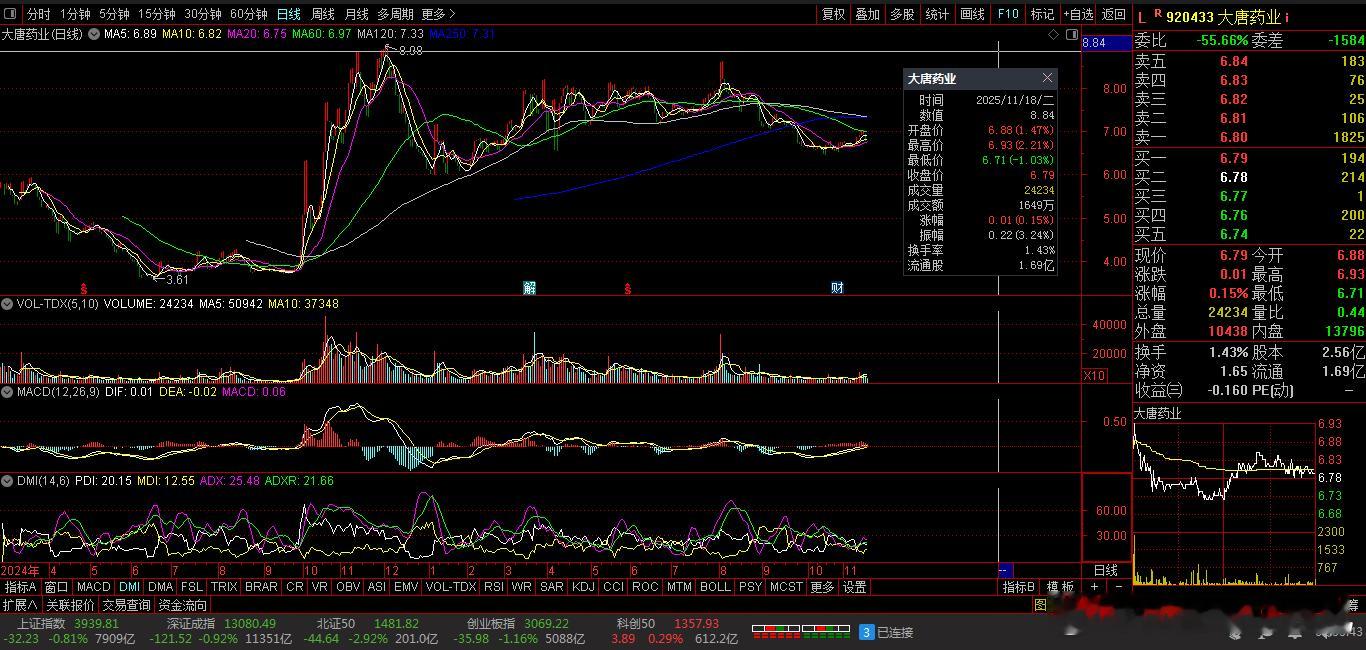Choose the MCST indicator tab
Viewport: 1366px width, 650px height.
(786, 587)
